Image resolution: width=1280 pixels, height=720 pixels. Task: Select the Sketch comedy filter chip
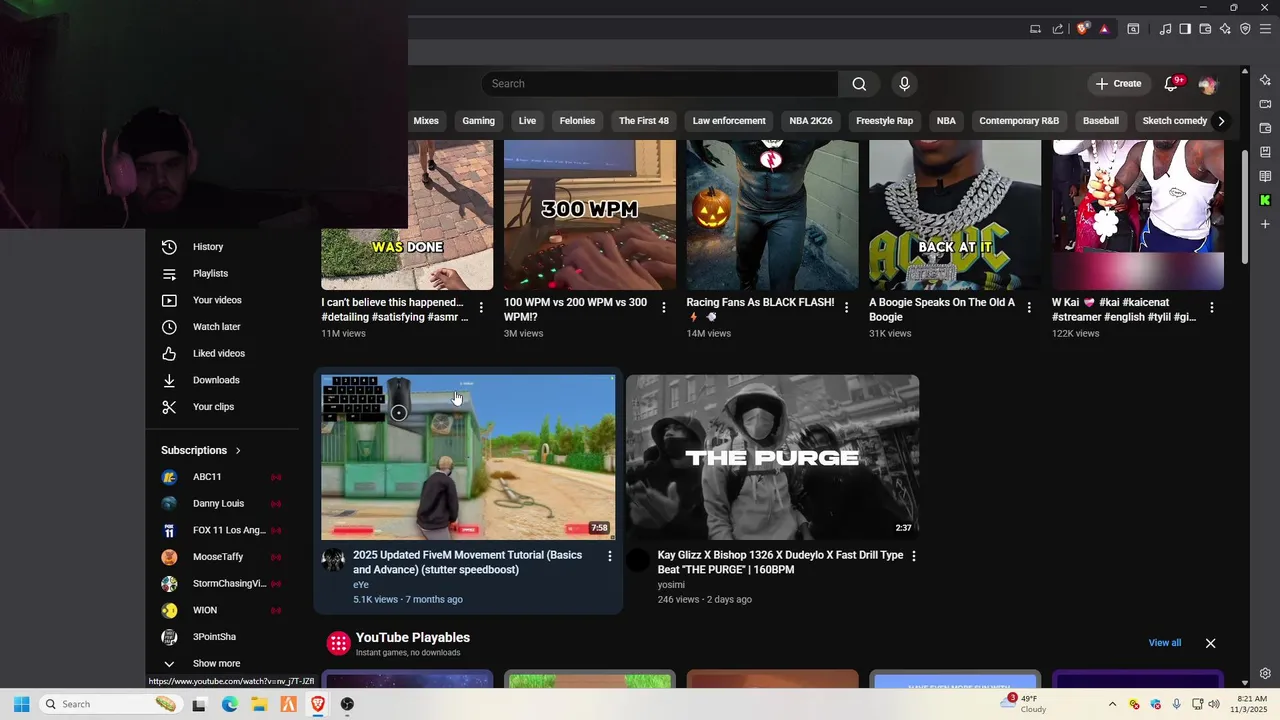(x=1174, y=121)
